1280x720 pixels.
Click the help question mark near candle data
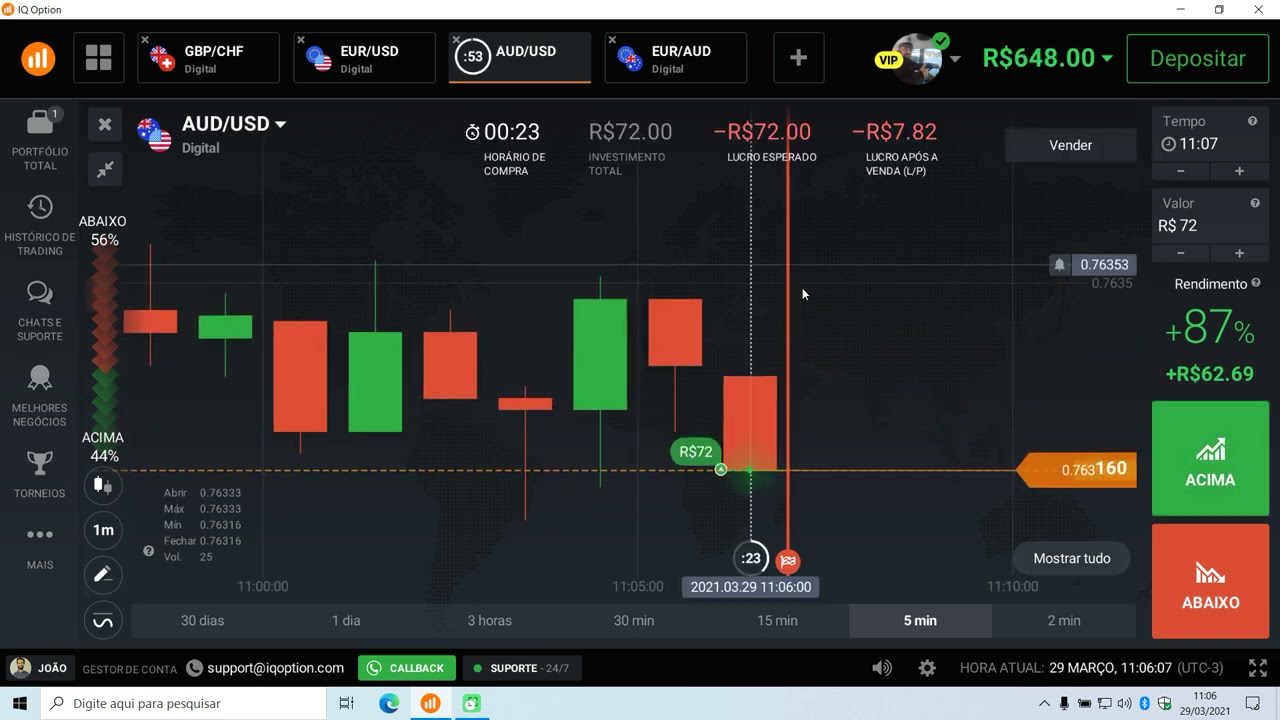(149, 551)
